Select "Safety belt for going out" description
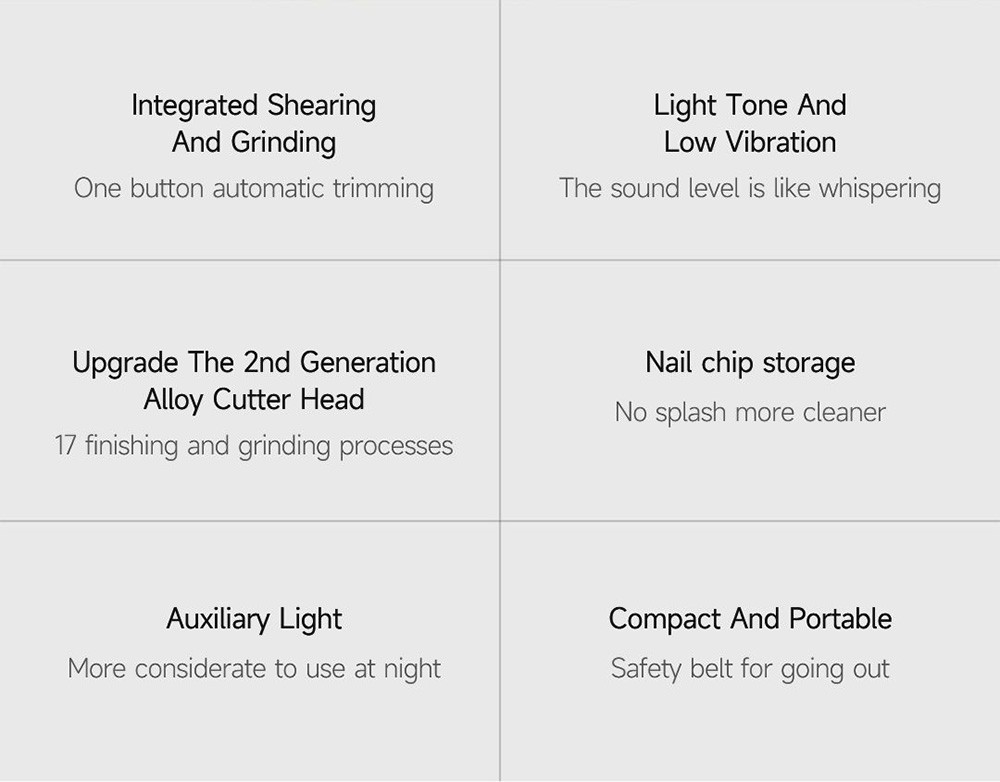1000x782 pixels. (750, 668)
